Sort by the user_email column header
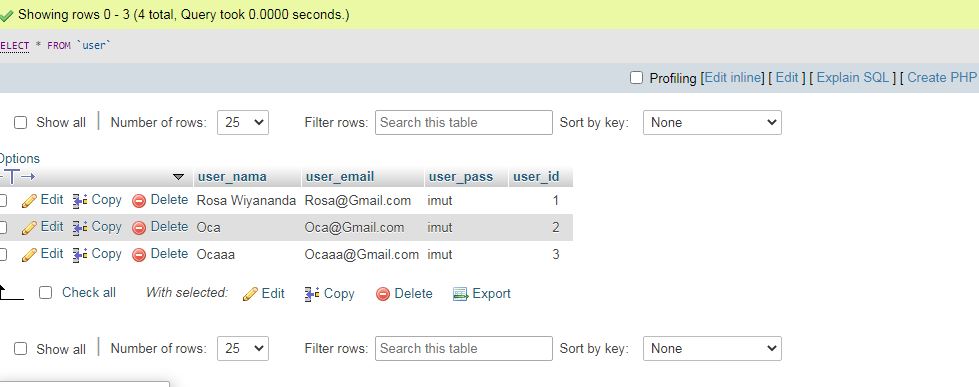979x387 pixels. tap(340, 177)
